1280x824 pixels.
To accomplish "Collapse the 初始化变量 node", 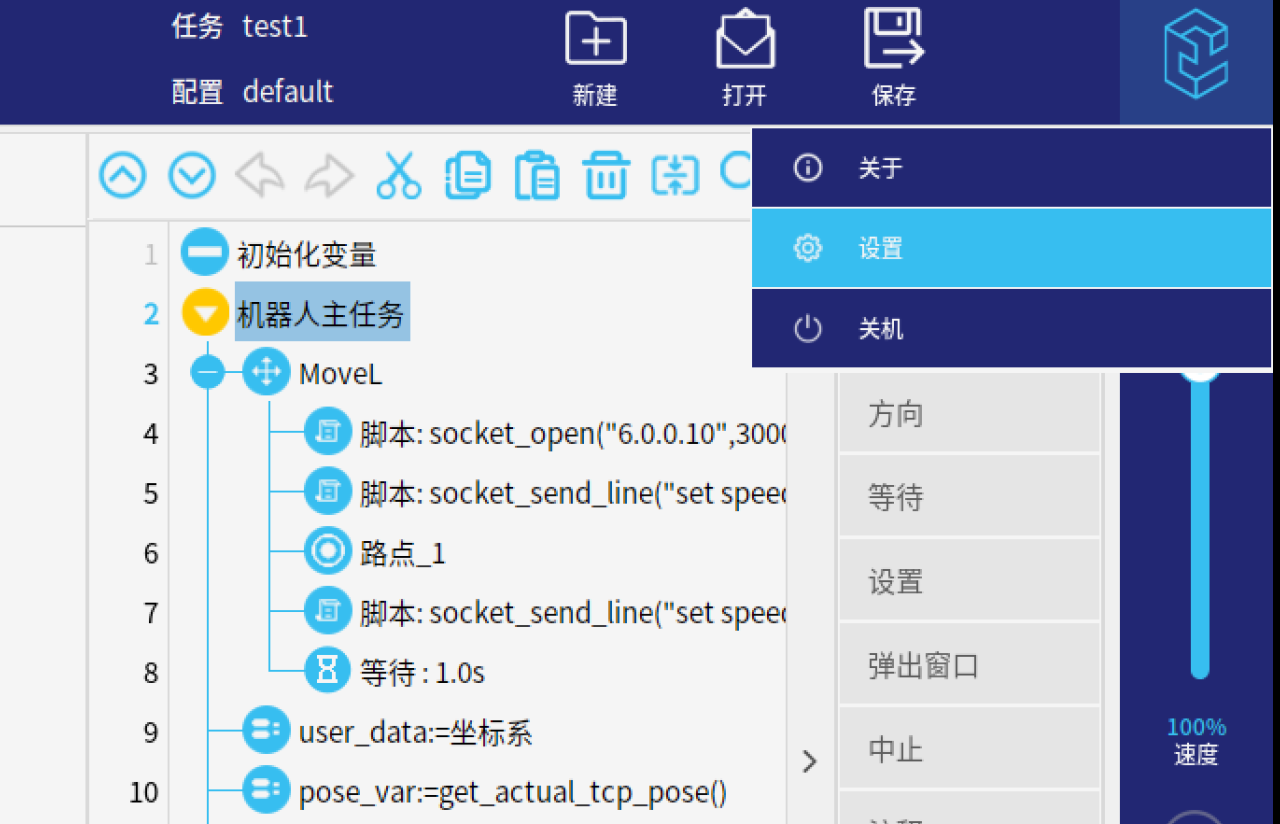I will point(205,254).
